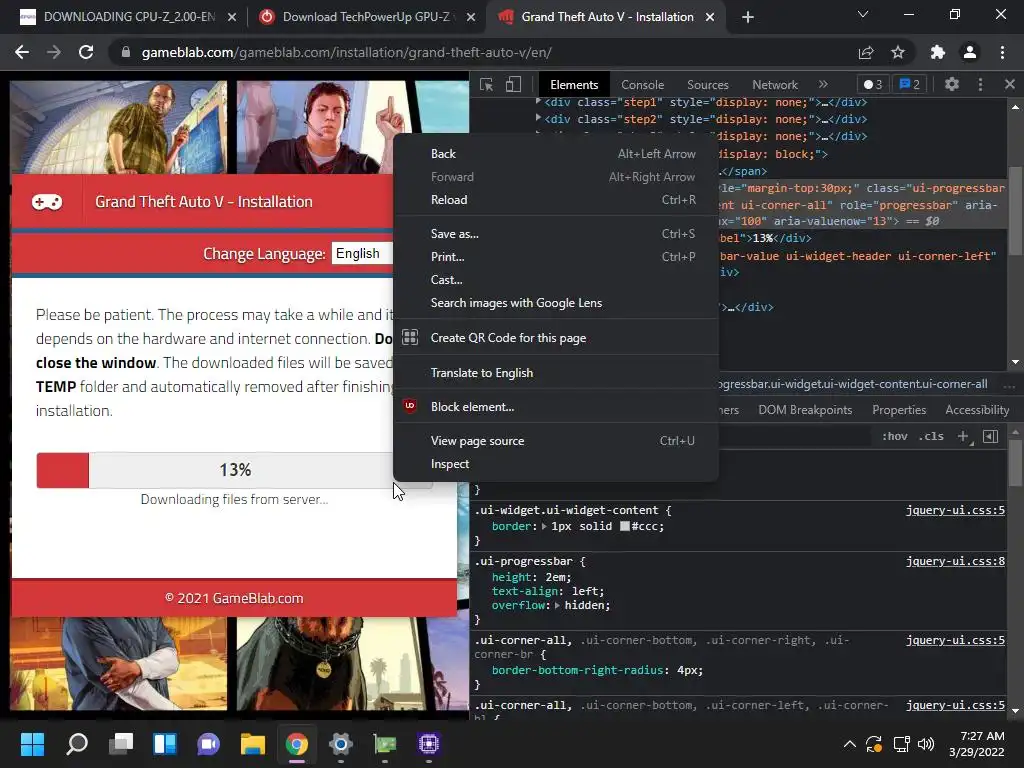The image size is (1024, 768).
Task: Toggle the .cls class editor button
Action: tap(931, 436)
